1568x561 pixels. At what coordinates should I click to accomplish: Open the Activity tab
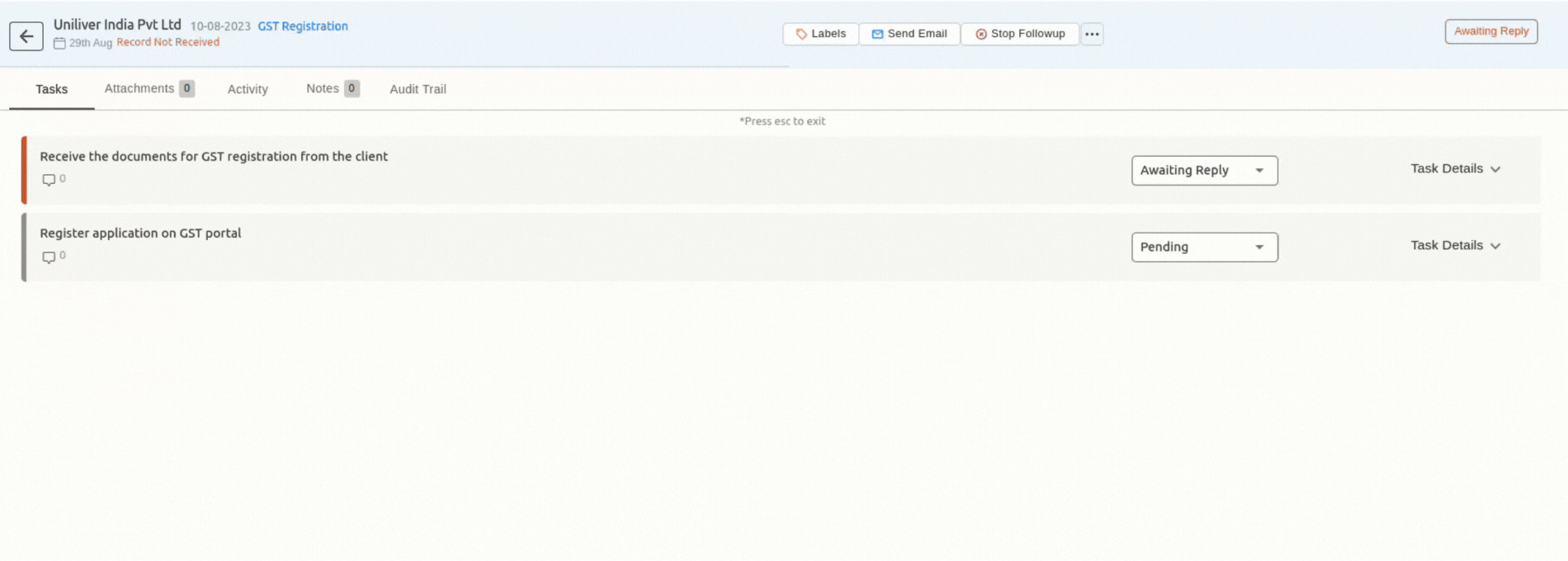[248, 89]
